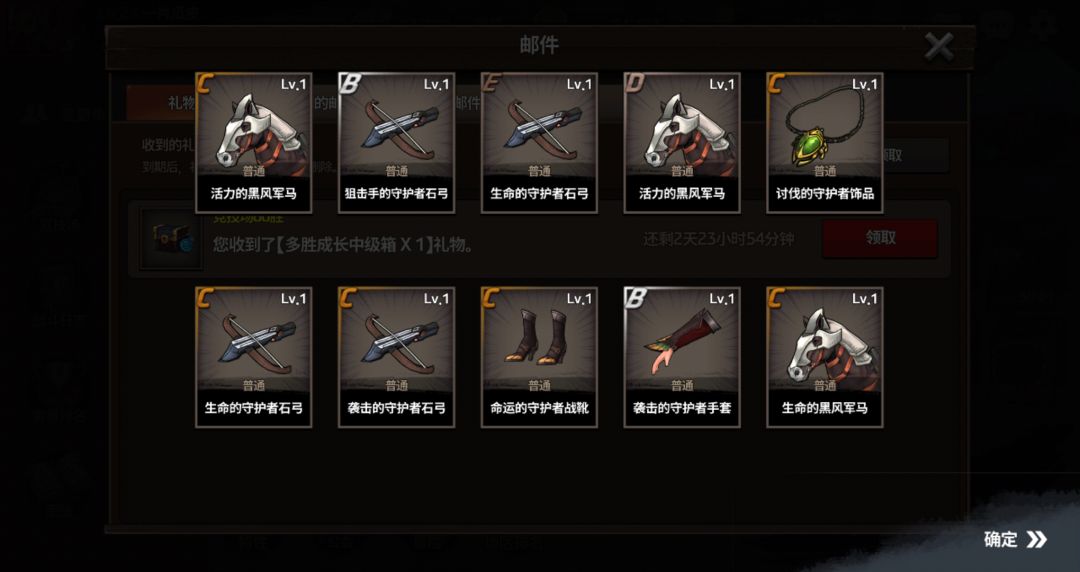Claim the 多胜成长中级箱 gift with 领取

(x=880, y=238)
